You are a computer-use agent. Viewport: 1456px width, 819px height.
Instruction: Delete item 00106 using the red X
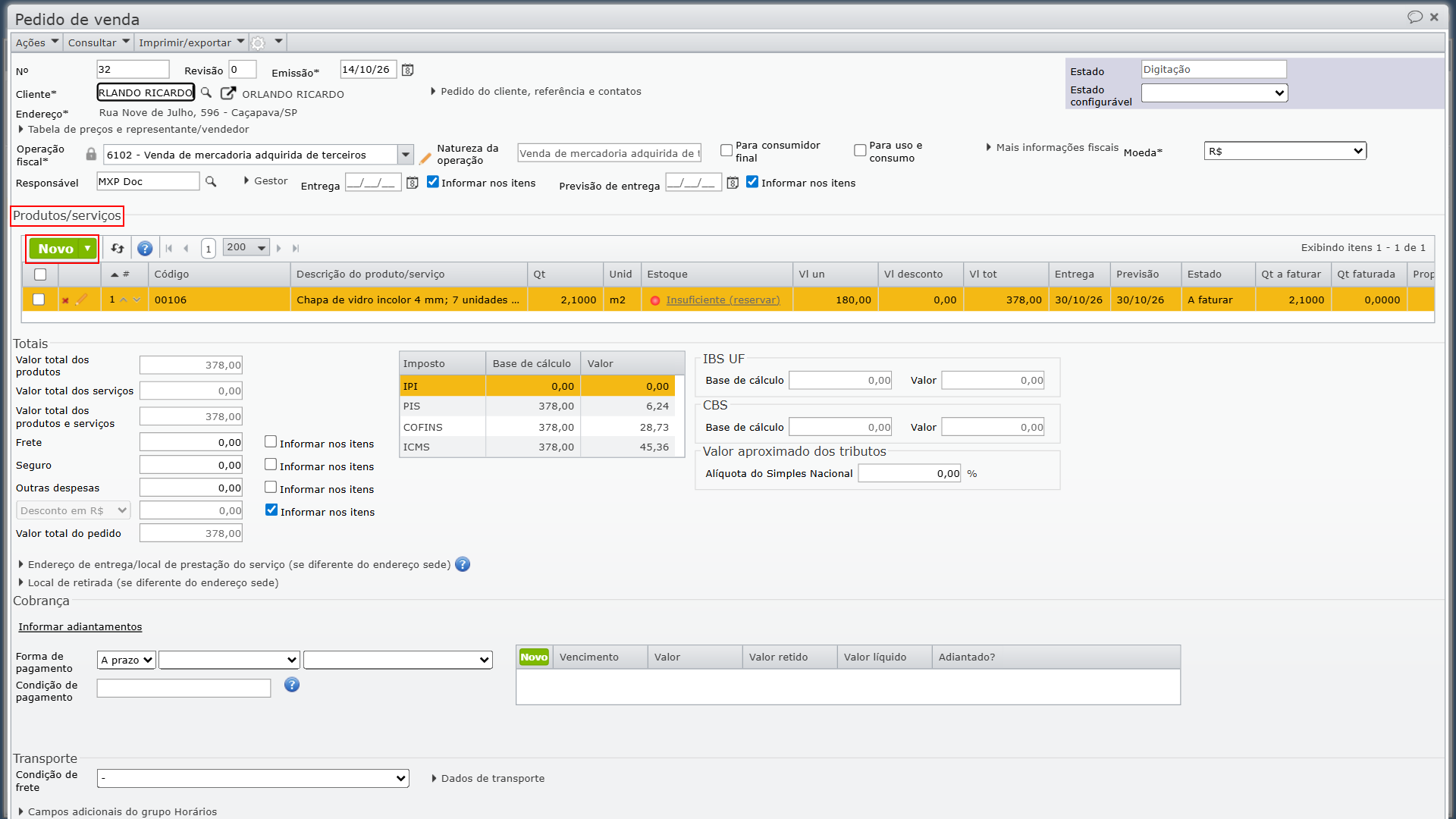click(65, 300)
